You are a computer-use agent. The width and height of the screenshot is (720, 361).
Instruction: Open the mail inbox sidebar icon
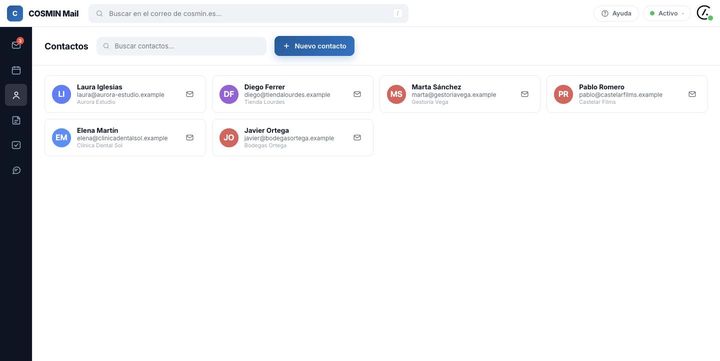coord(16,45)
